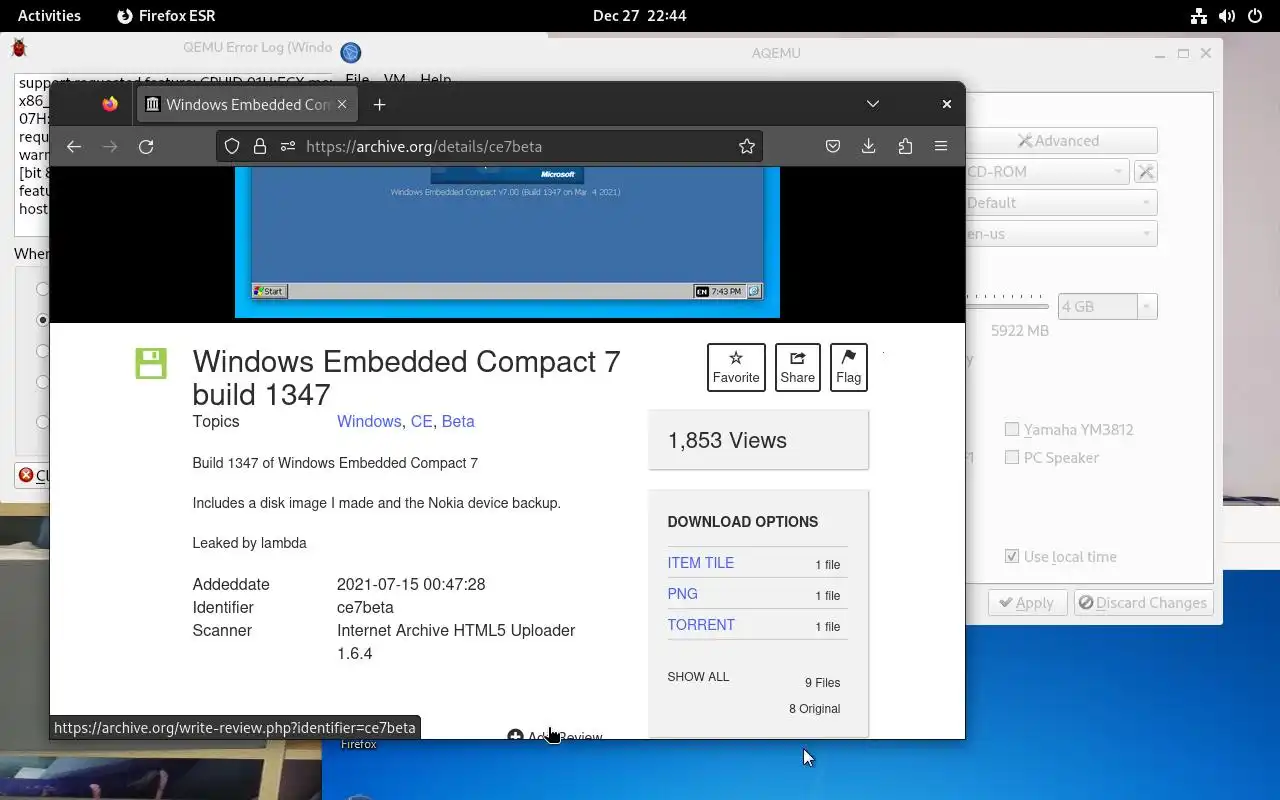The width and height of the screenshot is (1280, 800).
Task: Show all download files
Action: (698, 677)
